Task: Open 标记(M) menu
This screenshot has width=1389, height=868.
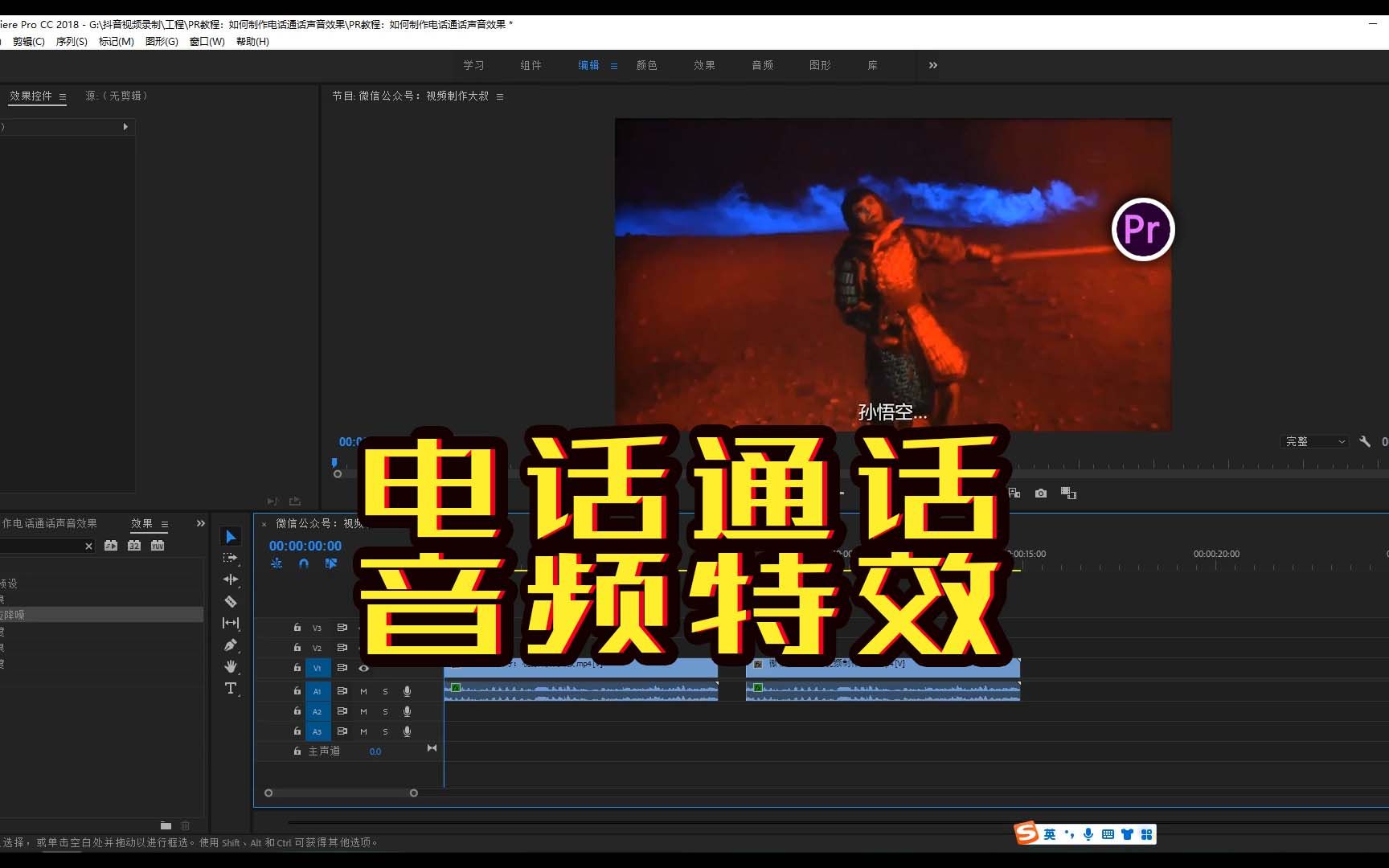Action: pos(116,42)
